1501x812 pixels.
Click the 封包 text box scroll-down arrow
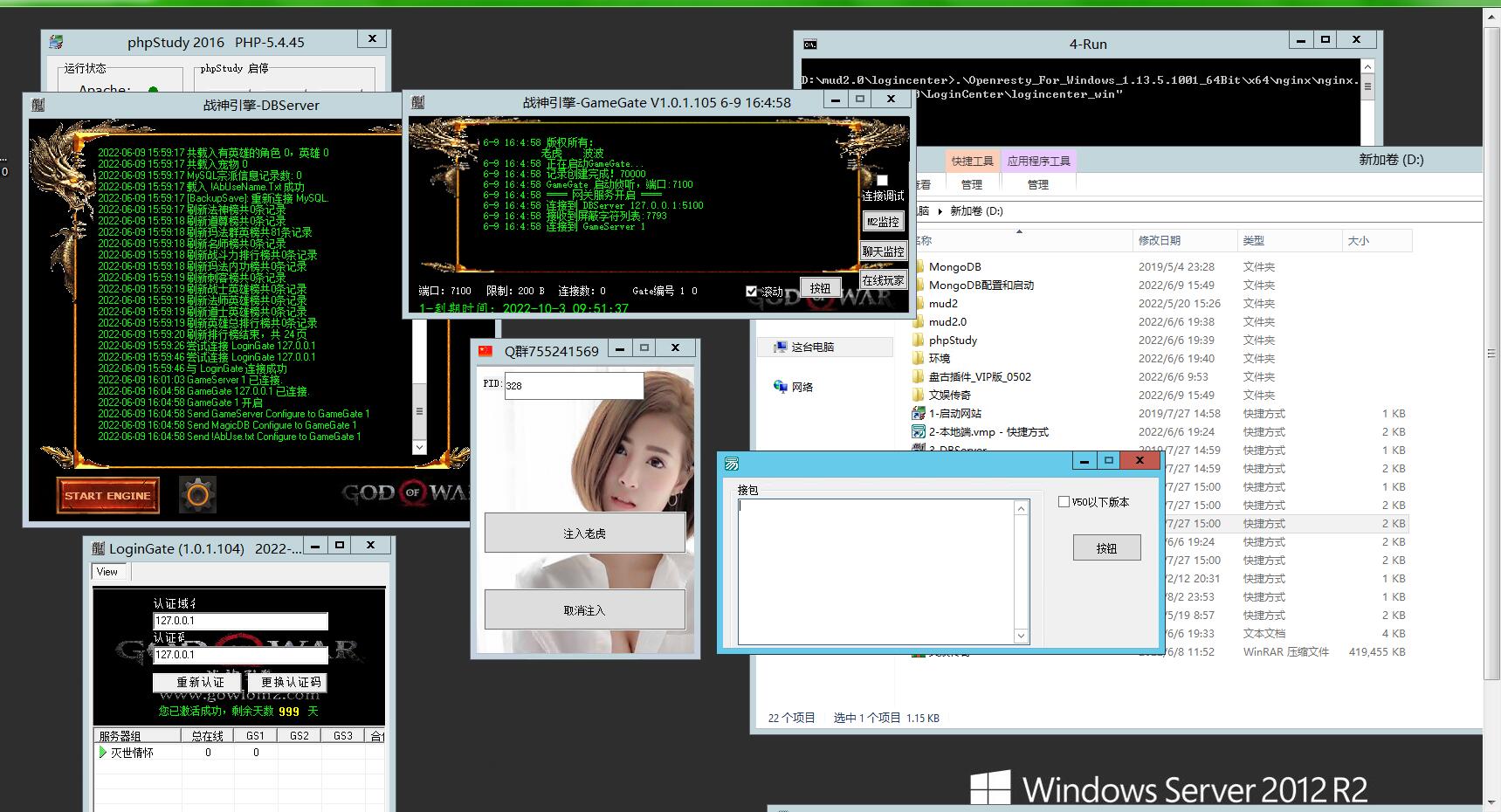[1021, 636]
